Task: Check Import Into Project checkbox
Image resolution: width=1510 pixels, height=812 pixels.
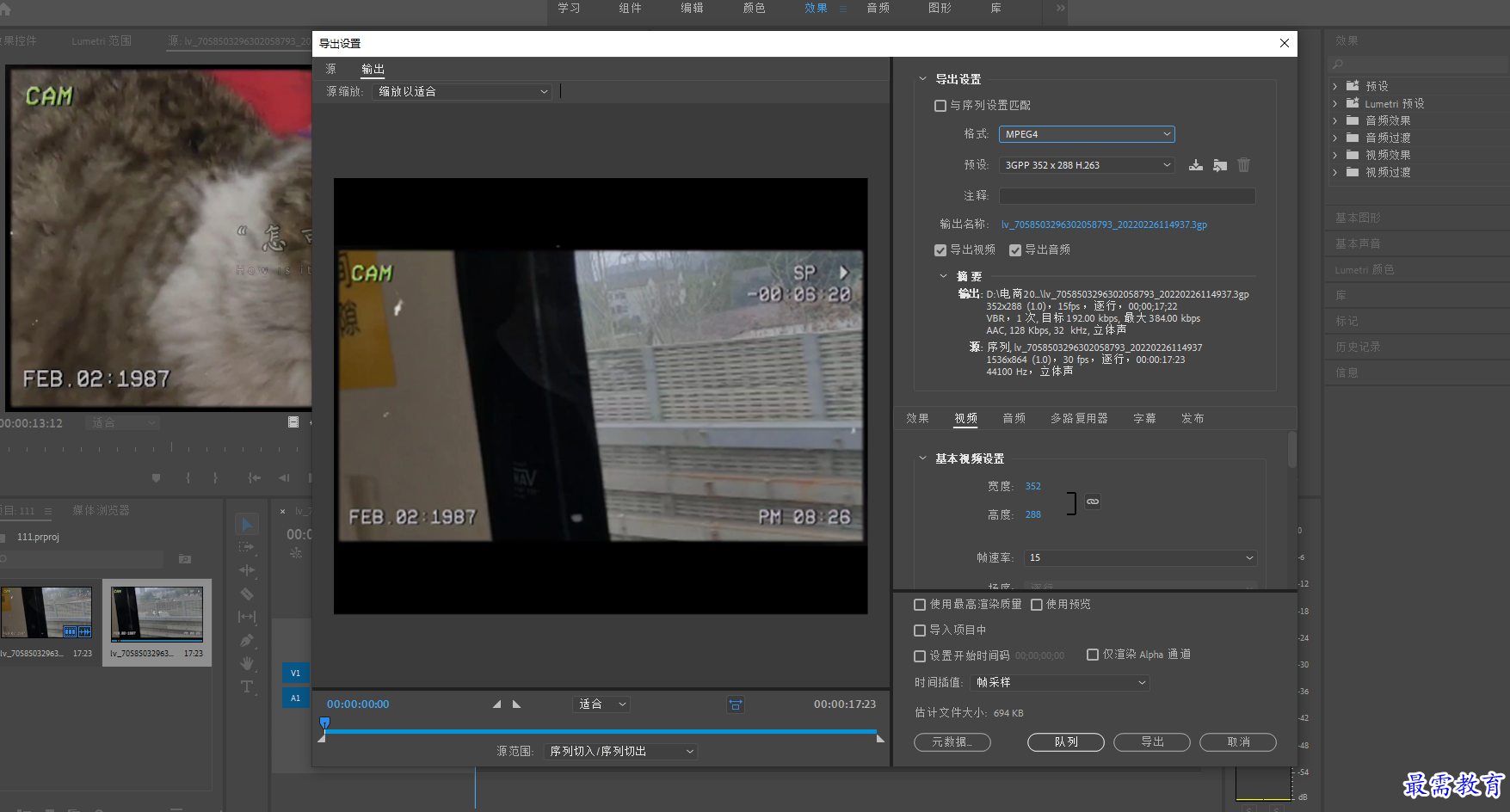Action: (x=920, y=631)
